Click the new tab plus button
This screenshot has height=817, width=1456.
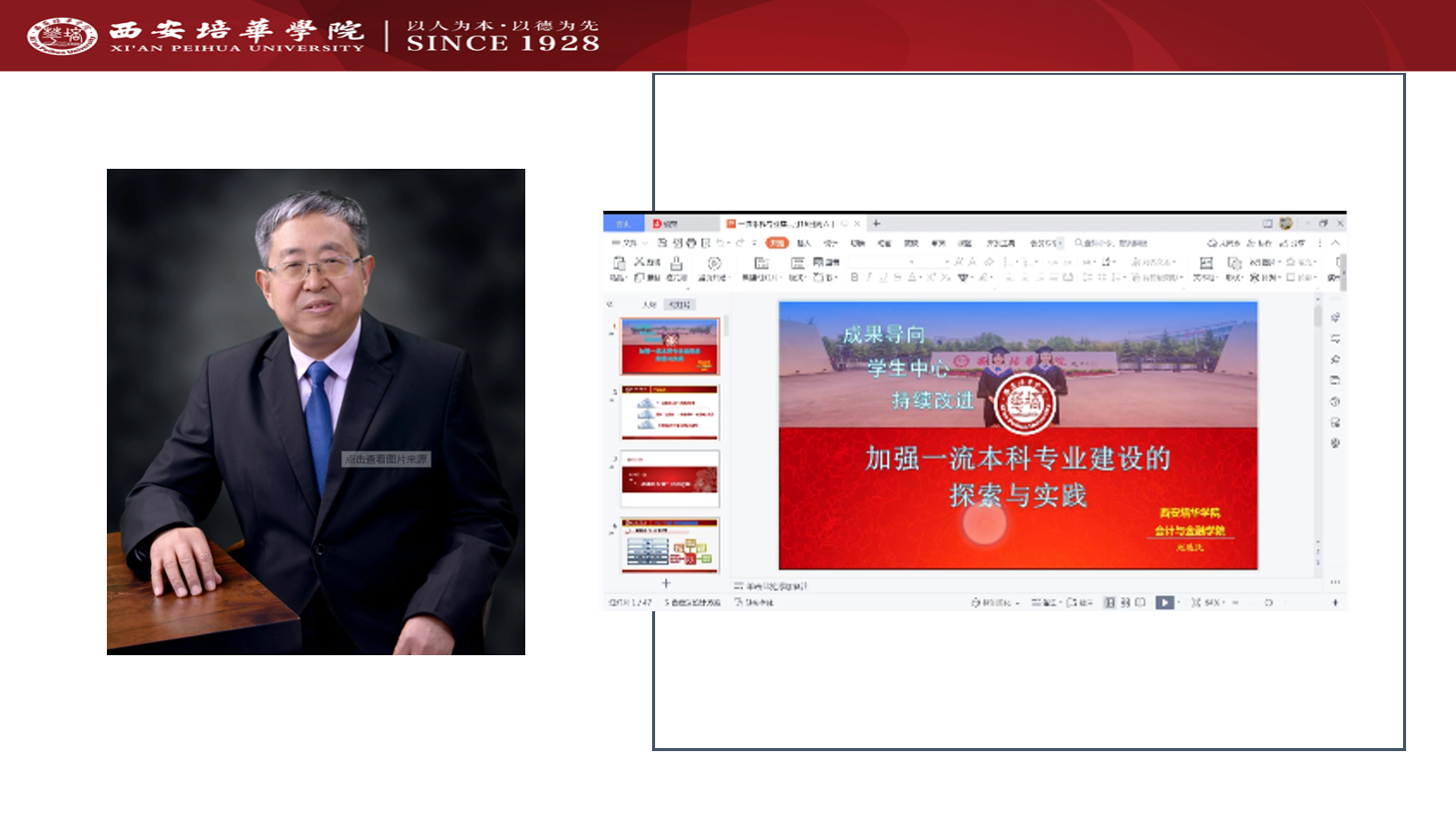point(876,224)
